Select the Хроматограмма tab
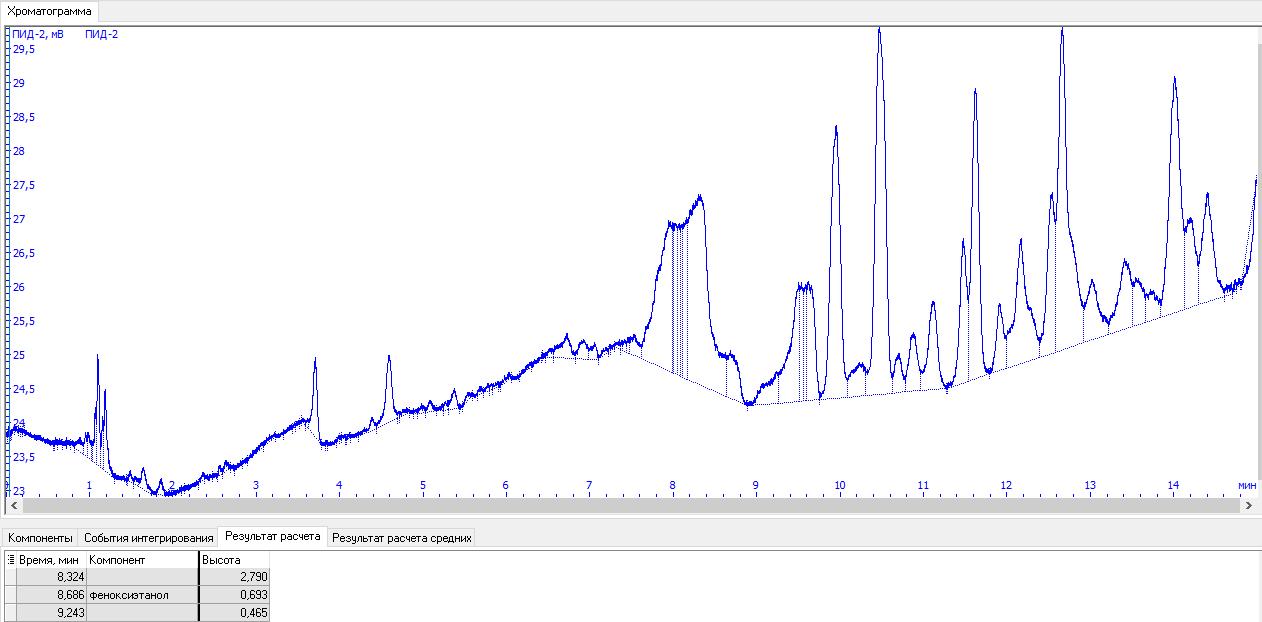The image size is (1262, 622). click(x=49, y=12)
